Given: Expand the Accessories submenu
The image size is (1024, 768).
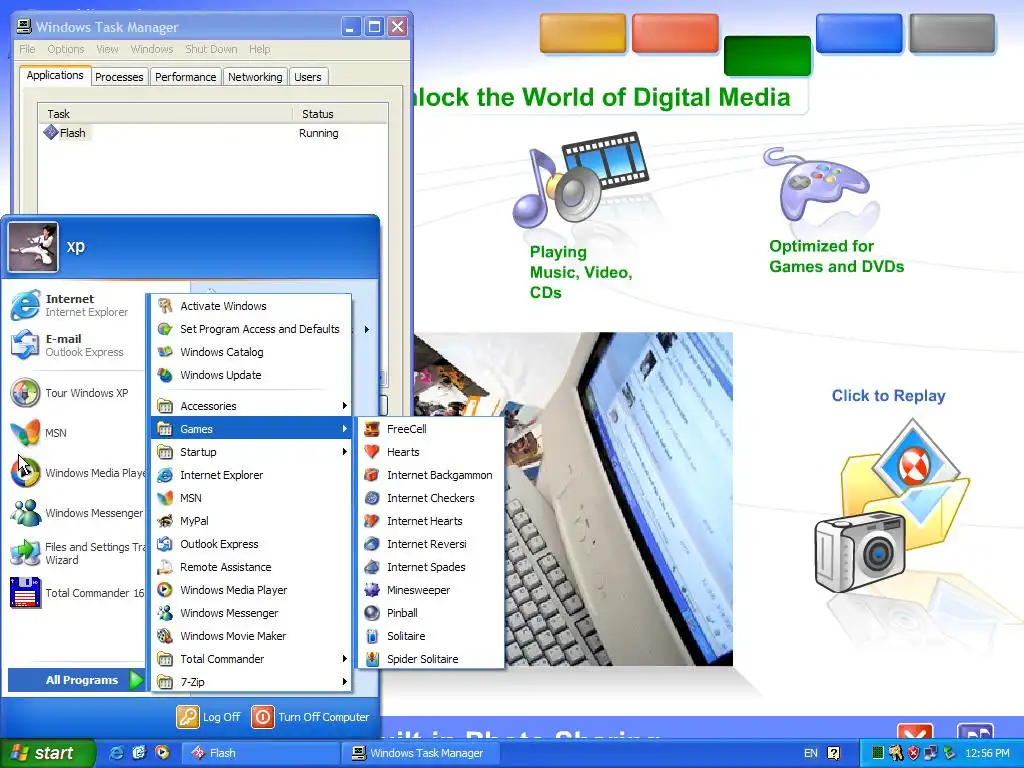Looking at the screenshot, I should 251,406.
